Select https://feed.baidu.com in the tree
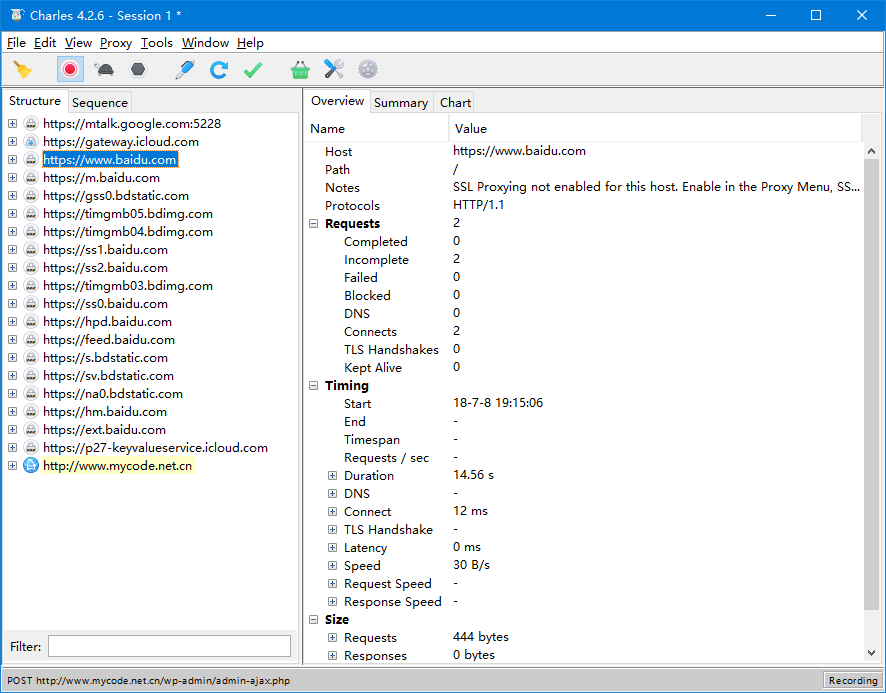 point(108,340)
